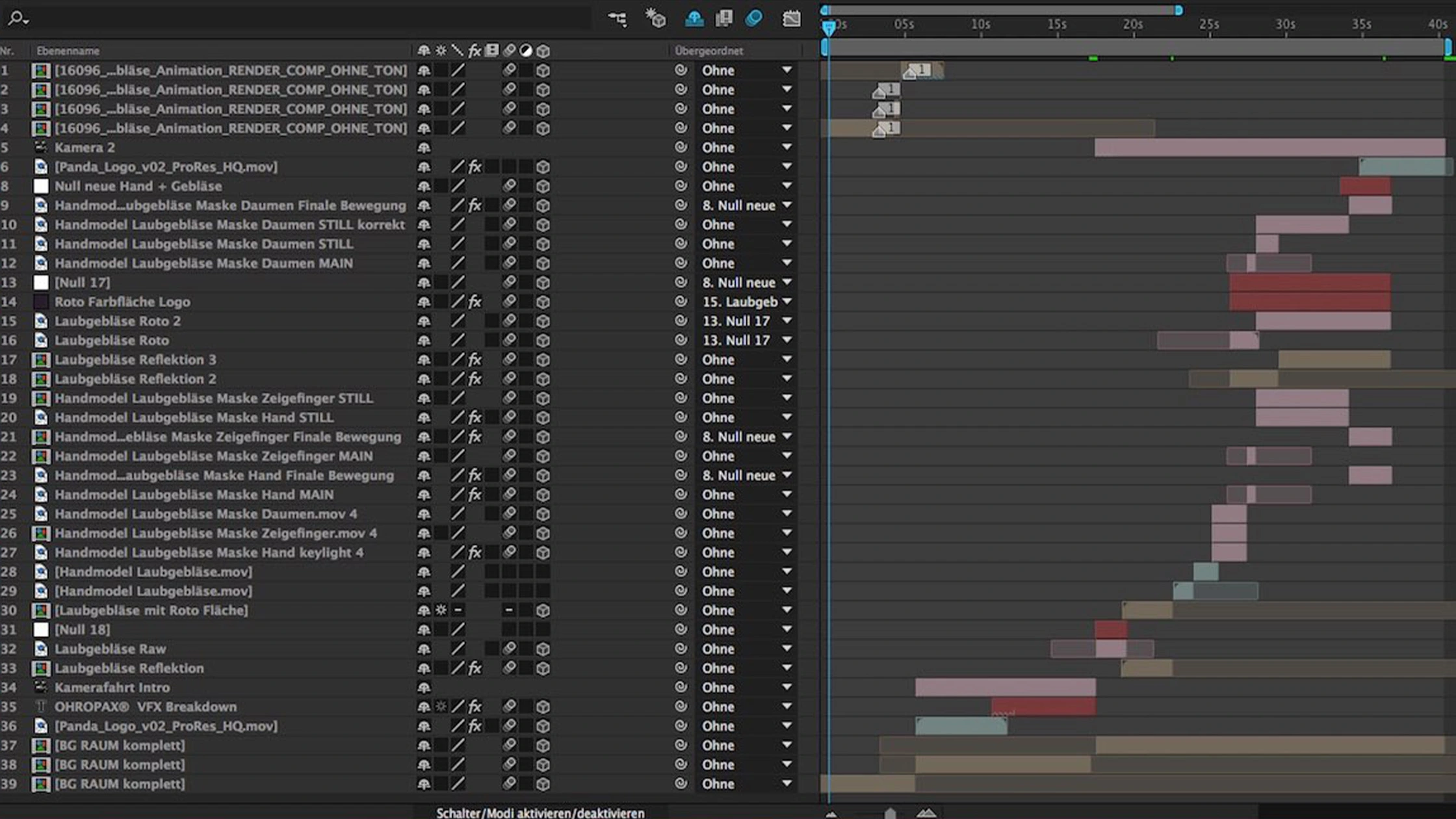Toggle fx switch on Panda_Logo layer 6
This screenshot has height=819, width=1456.
pyautogui.click(x=474, y=167)
